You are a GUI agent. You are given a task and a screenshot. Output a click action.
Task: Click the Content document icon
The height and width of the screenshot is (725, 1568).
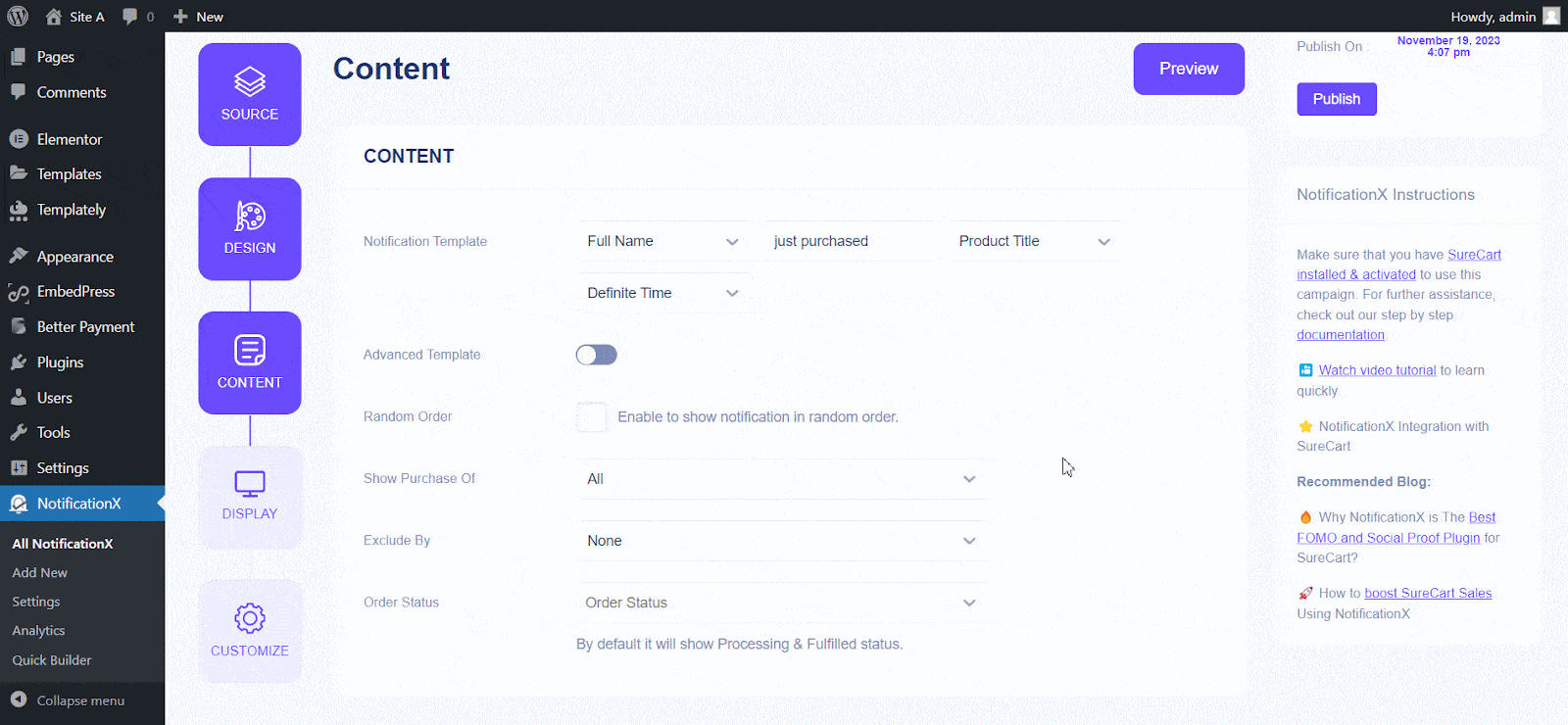[250, 350]
